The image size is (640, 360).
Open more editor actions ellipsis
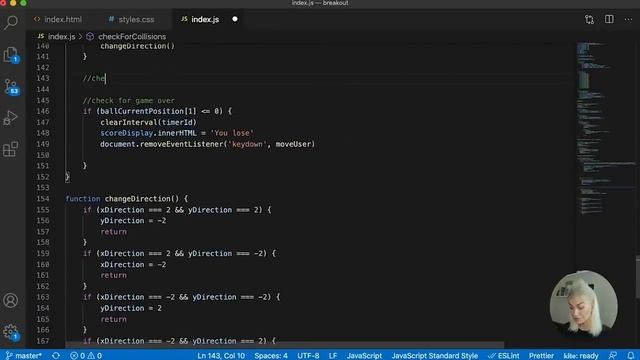coord(628,19)
